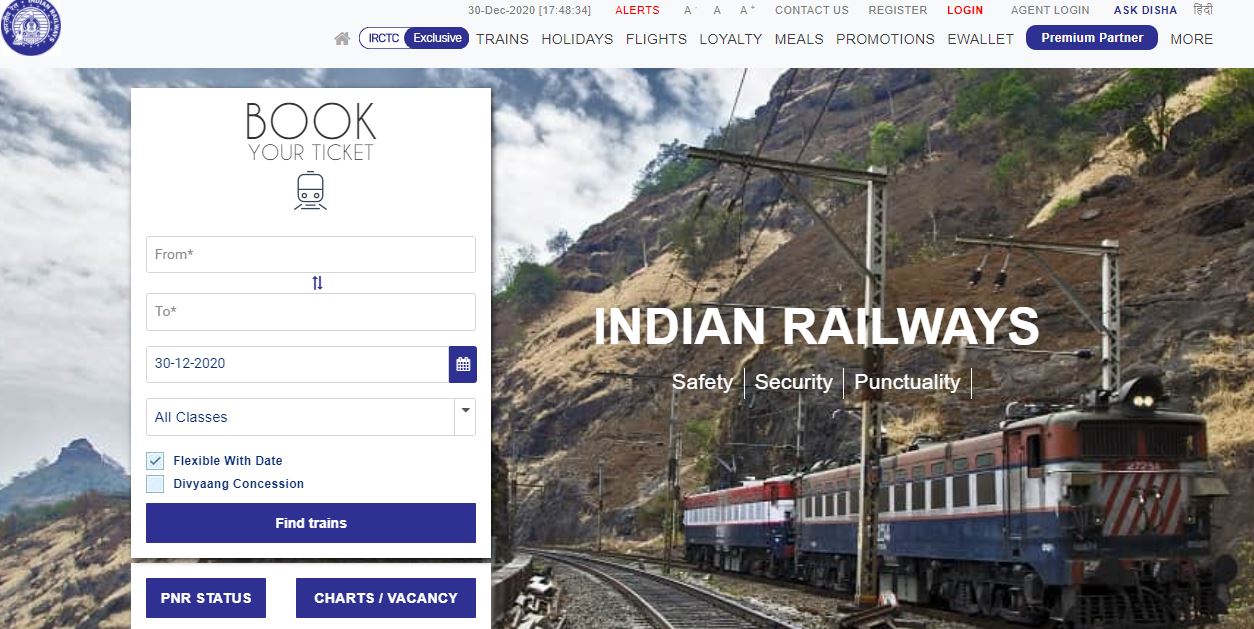
Task: Click the Home icon in navigation bar
Action: coord(342,39)
